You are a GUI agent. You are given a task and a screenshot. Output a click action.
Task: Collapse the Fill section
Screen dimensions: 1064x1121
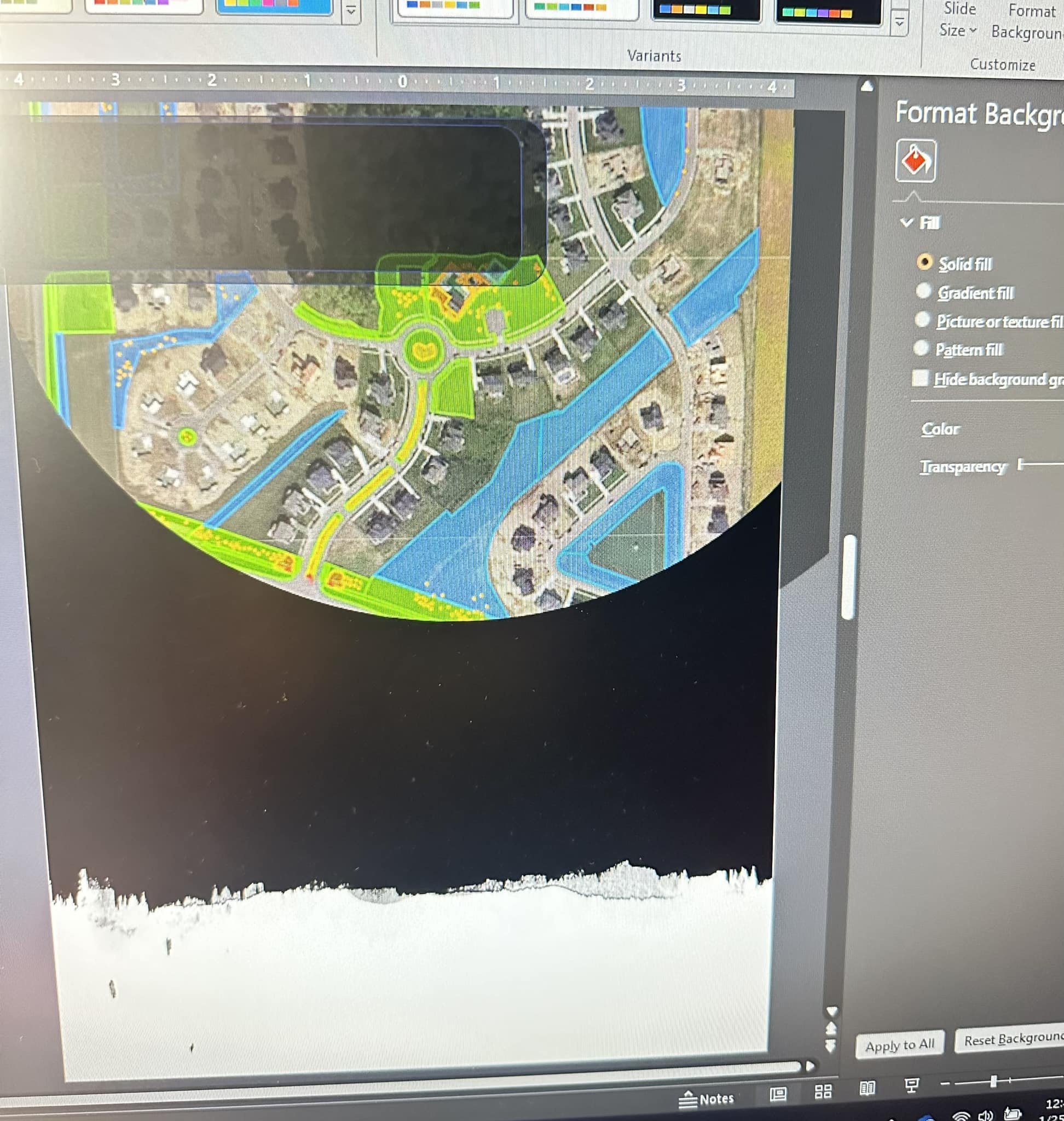[x=906, y=222]
